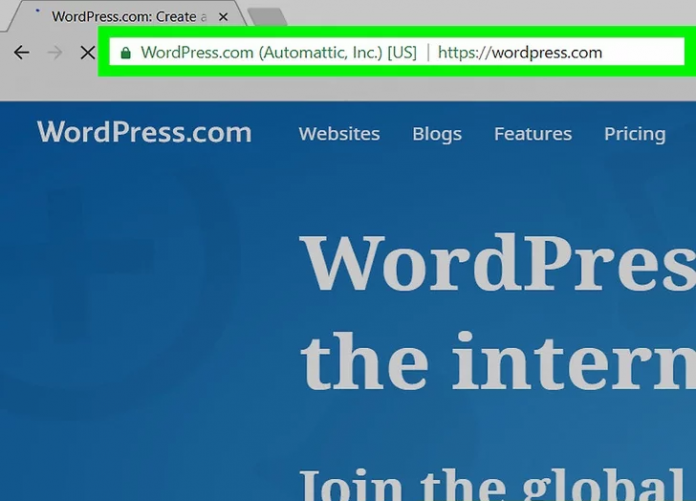This screenshot has height=501, width=696.
Task: Click the empty address bar area after the URL
Action: [x=645, y=52]
